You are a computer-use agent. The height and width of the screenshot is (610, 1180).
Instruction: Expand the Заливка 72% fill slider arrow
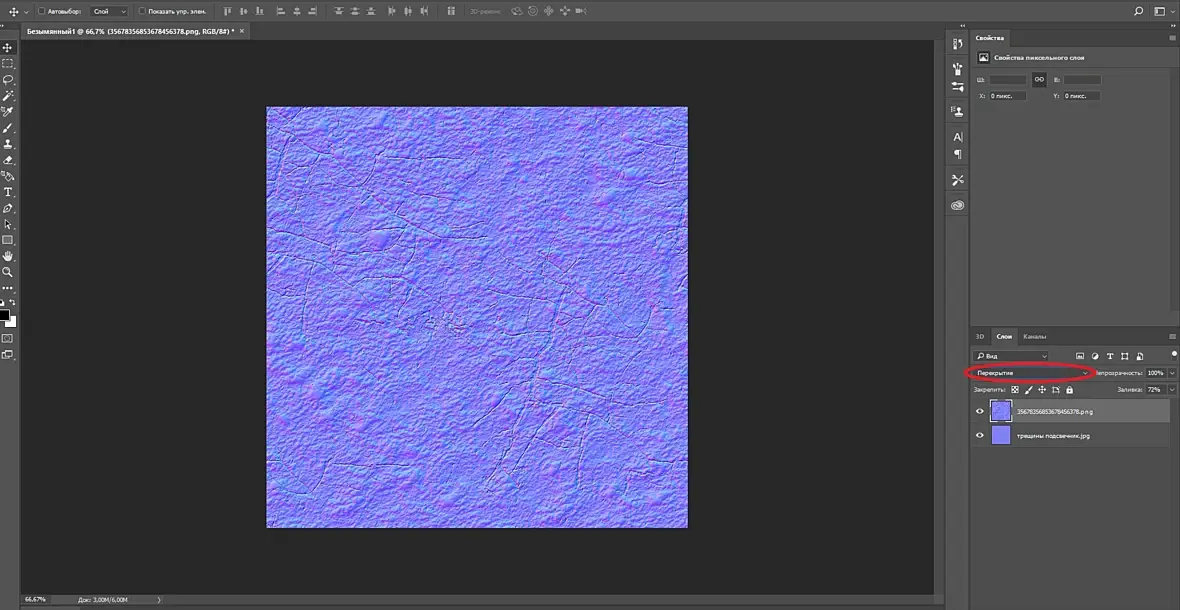tap(1171, 390)
